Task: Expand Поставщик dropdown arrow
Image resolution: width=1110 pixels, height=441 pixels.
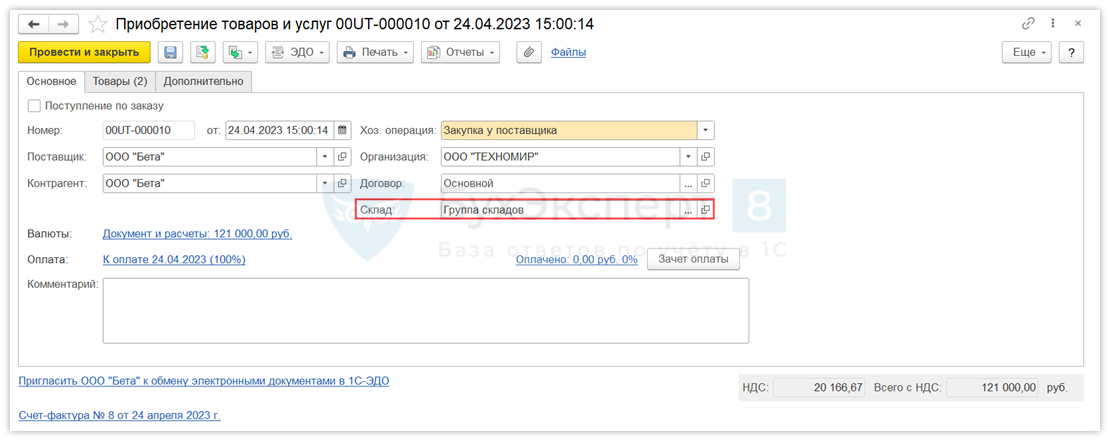Action: coord(325,156)
